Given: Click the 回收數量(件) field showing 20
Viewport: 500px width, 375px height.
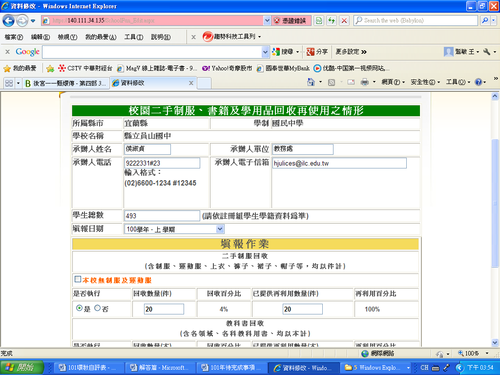Looking at the screenshot, I should click(164, 309).
